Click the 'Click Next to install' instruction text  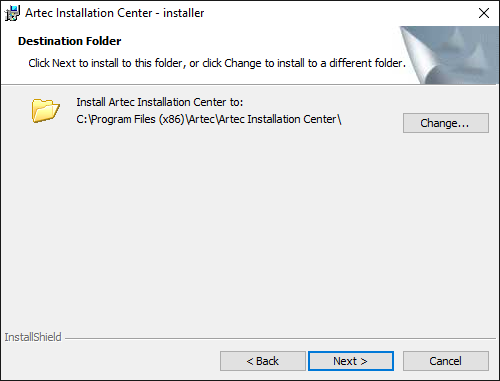[217, 63]
